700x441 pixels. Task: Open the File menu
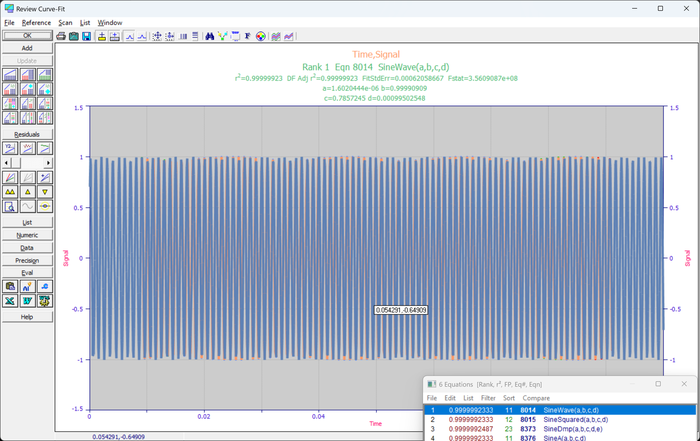click(9, 23)
